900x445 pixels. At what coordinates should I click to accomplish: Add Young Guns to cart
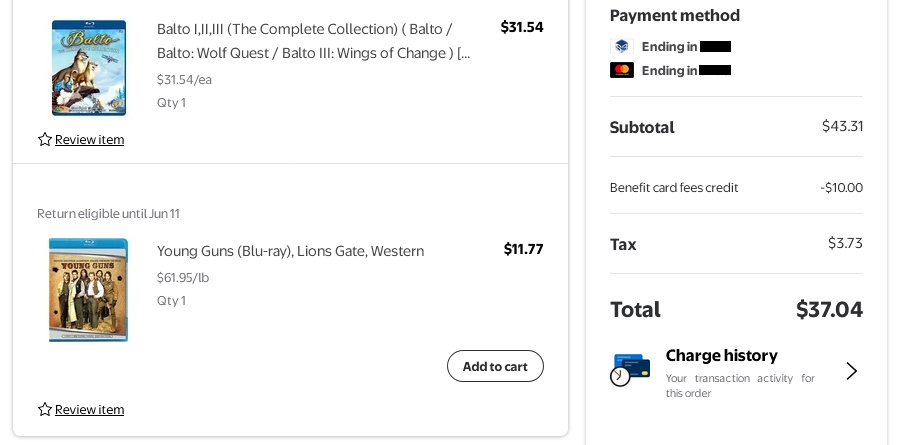coord(495,366)
